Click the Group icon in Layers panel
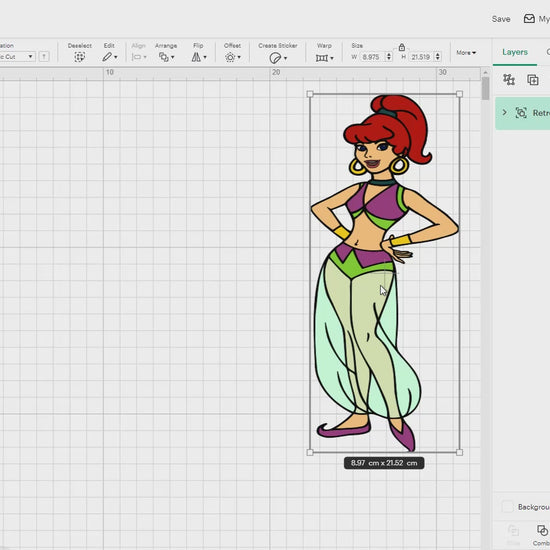 pyautogui.click(x=509, y=80)
